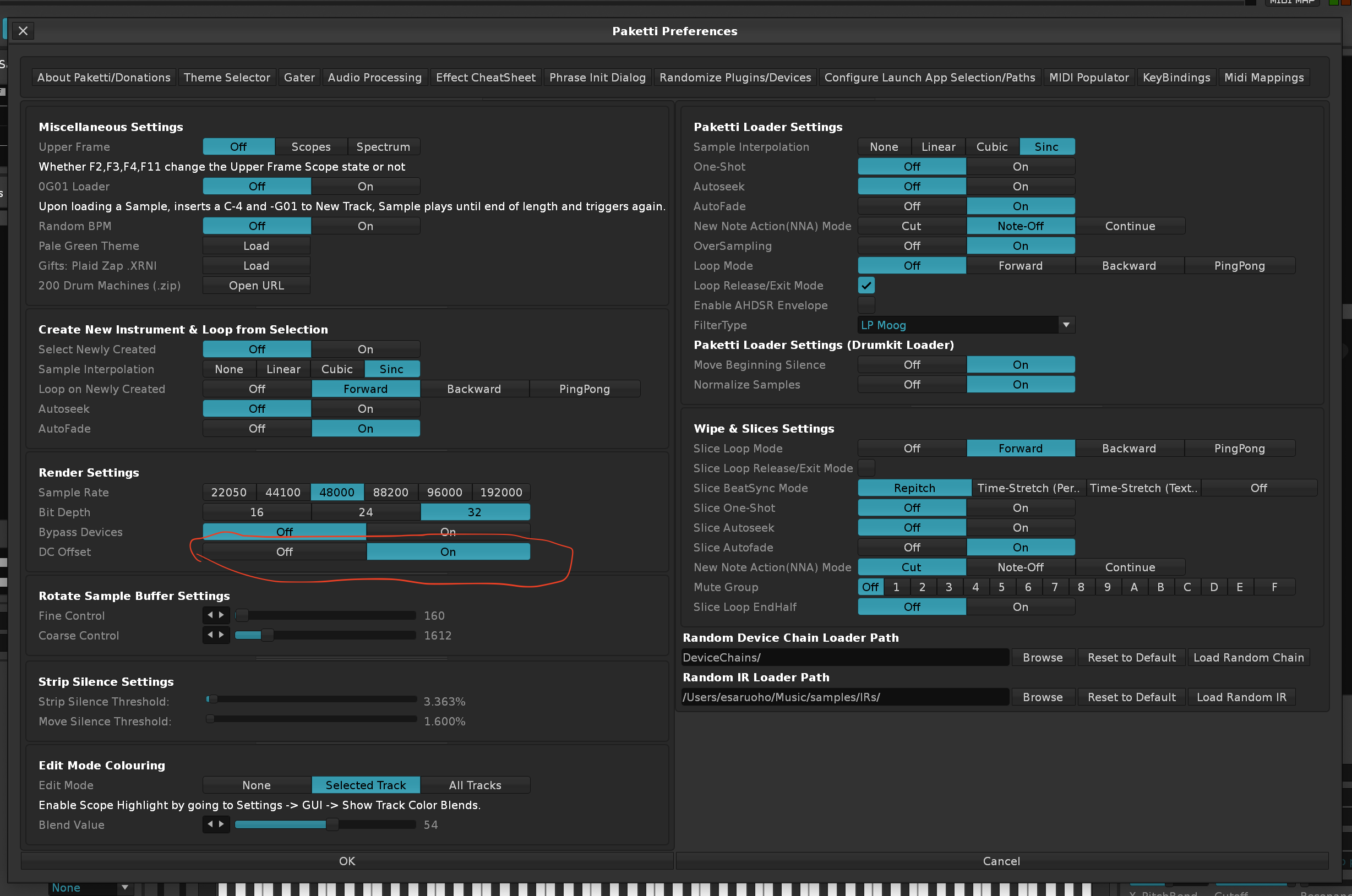Switch to the KeyBindings tab

1175,77
